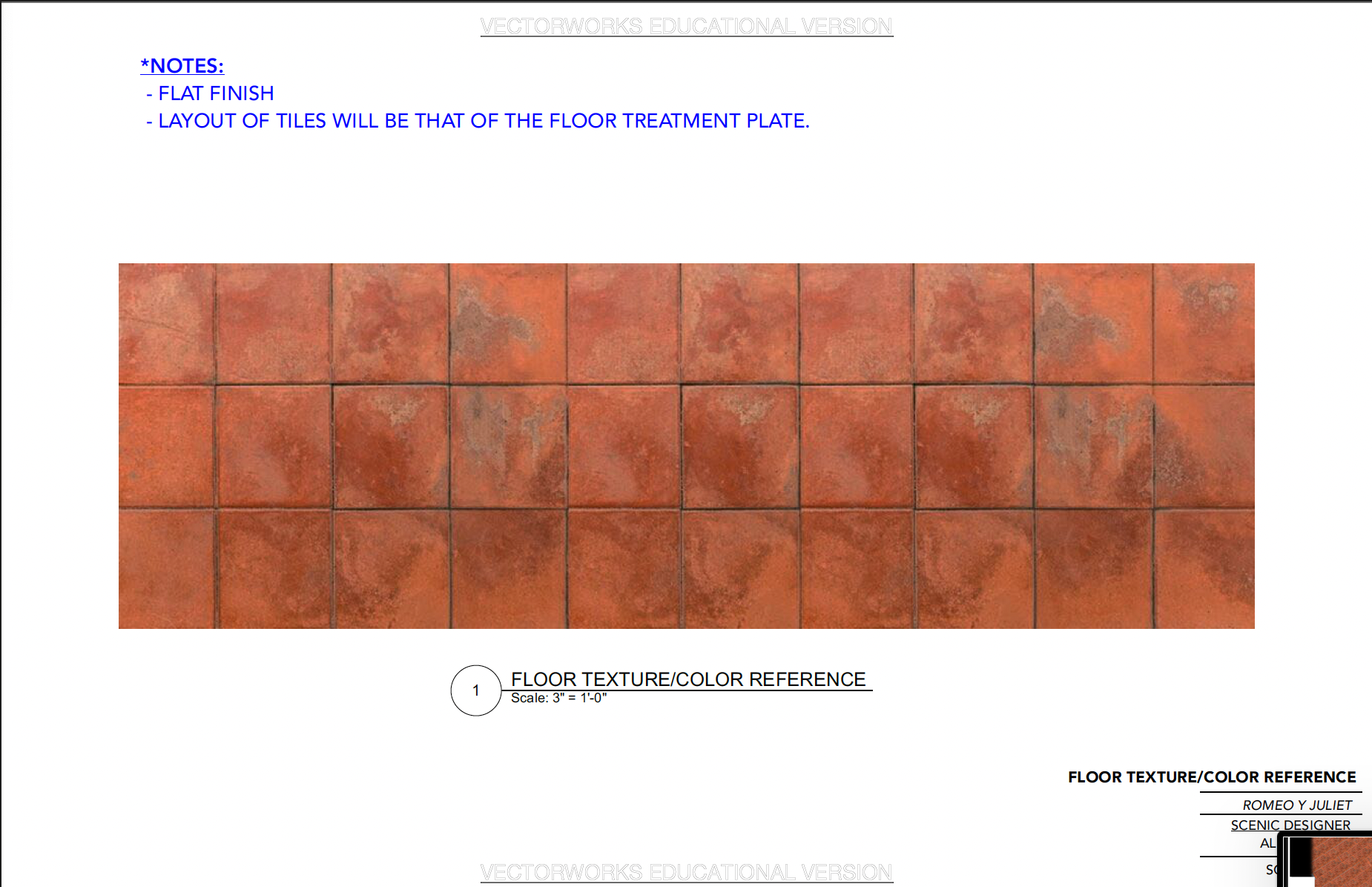Select the '- FLAT FINISH' note line
The width and height of the screenshot is (1372, 887).
[210, 93]
